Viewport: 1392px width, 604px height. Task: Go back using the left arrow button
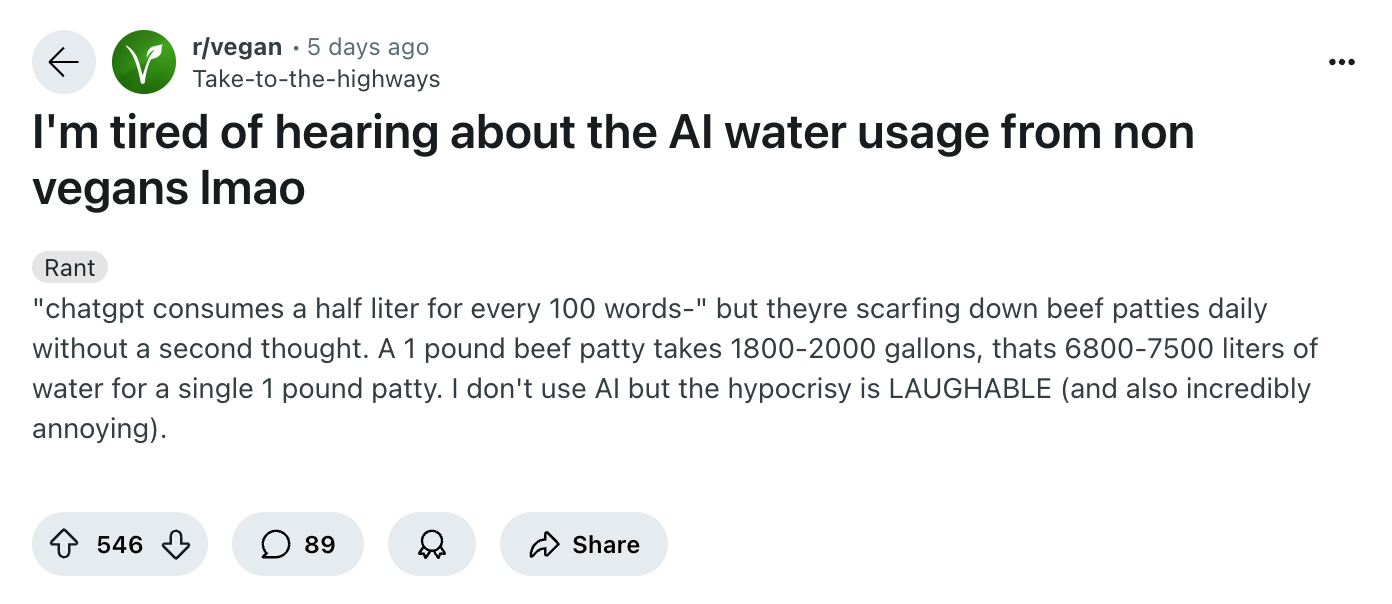tap(64, 62)
